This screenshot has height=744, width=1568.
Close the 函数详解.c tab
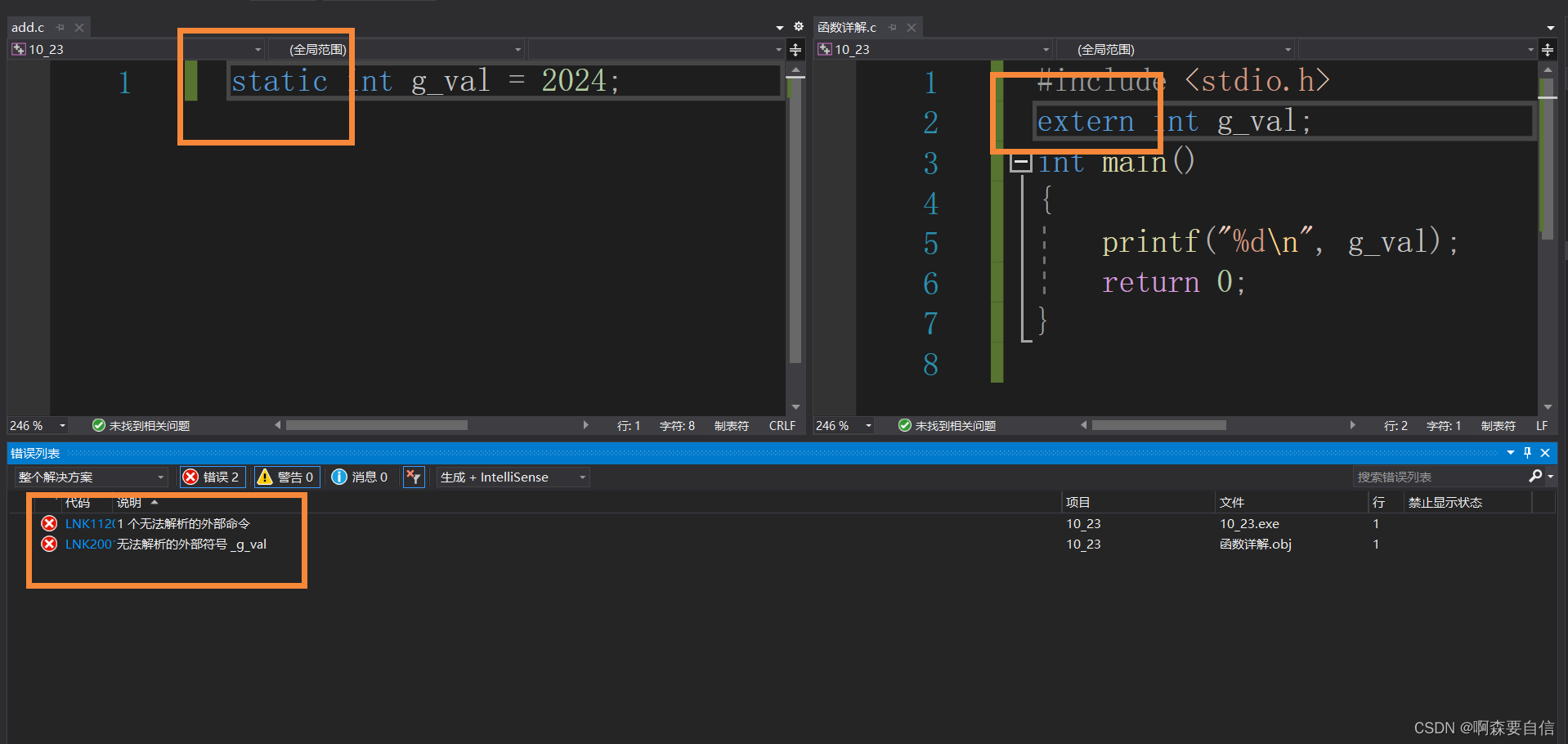(x=912, y=27)
